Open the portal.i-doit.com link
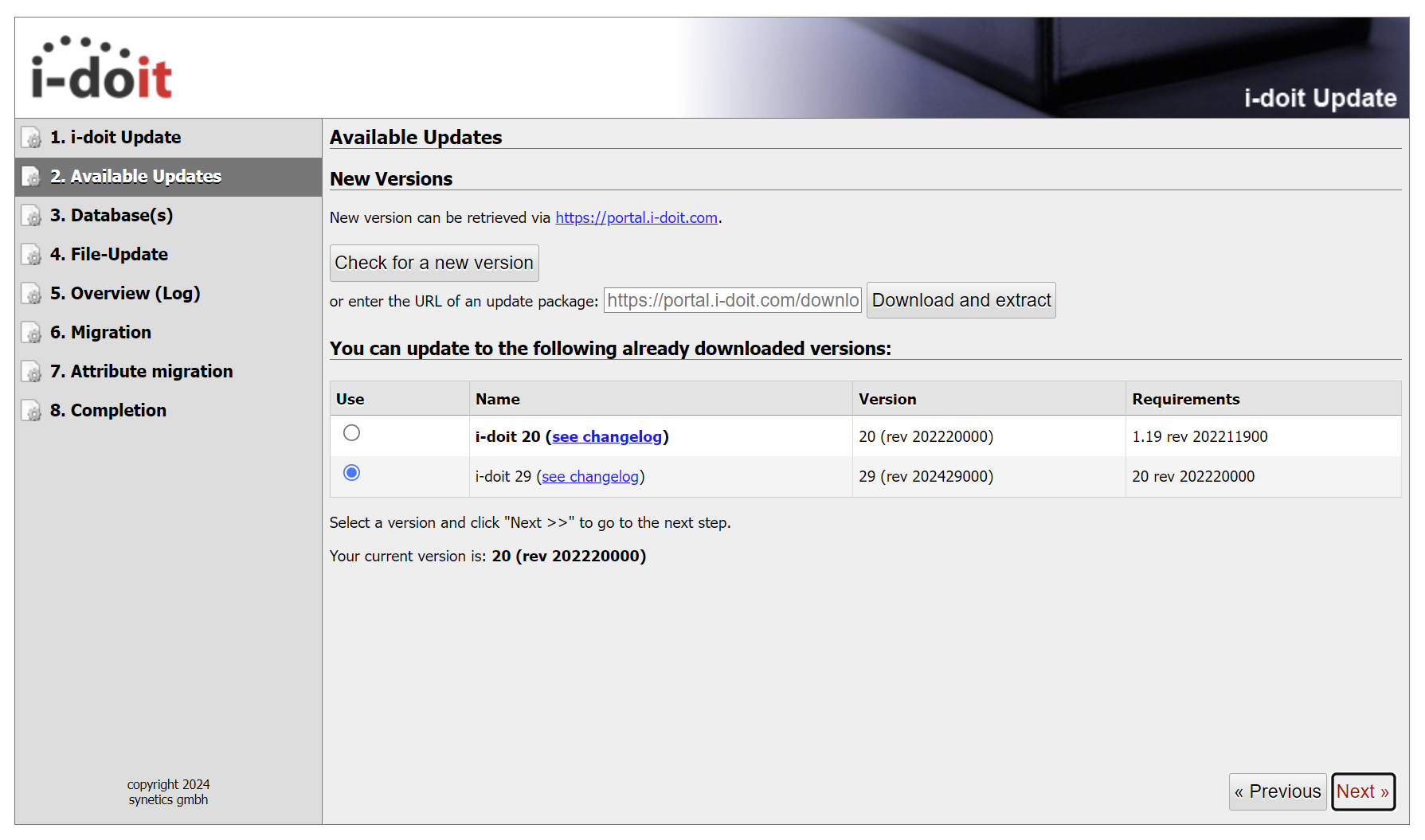 636,217
